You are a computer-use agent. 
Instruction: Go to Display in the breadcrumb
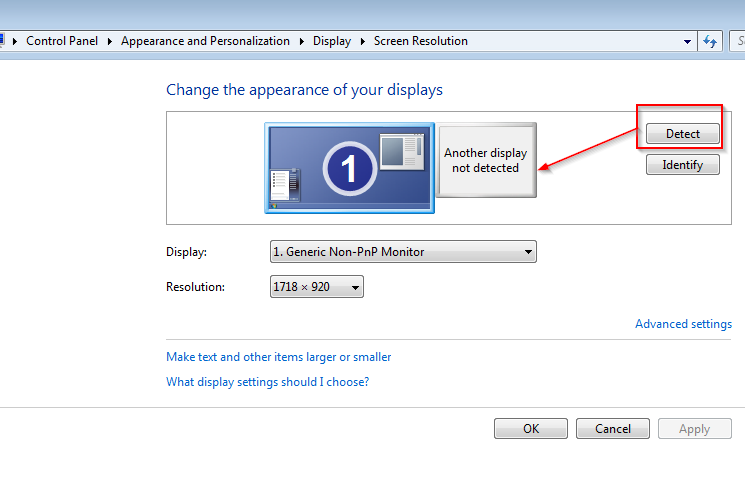point(331,42)
